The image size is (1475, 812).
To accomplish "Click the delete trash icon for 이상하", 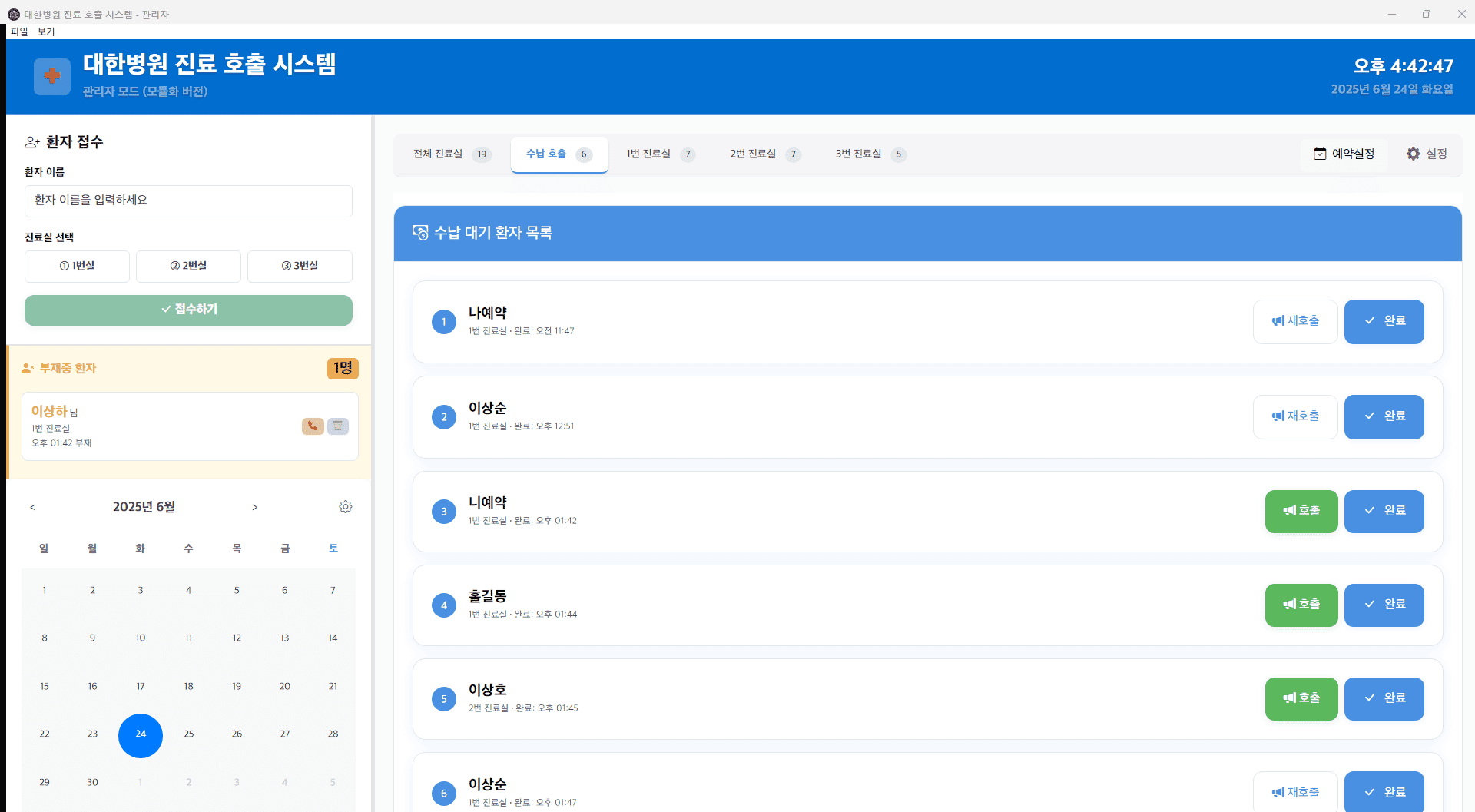I will (x=338, y=426).
